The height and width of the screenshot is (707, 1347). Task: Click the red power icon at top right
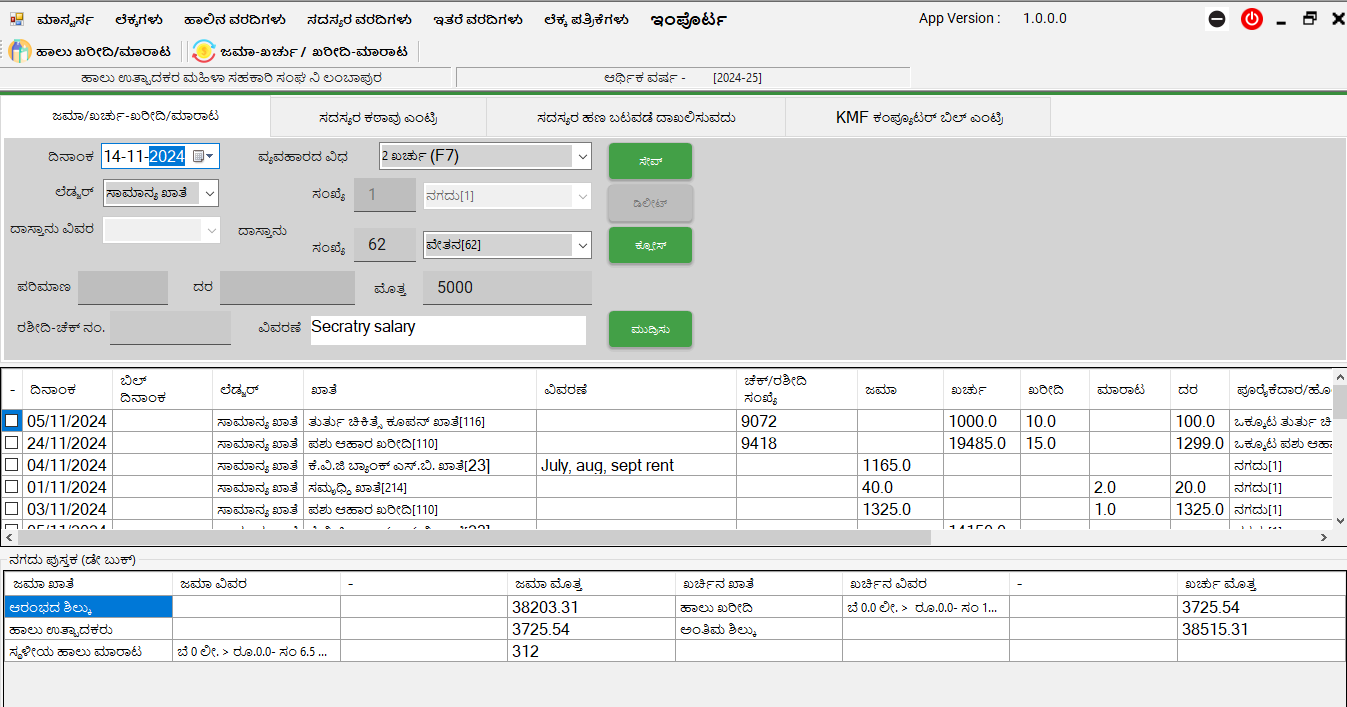(x=1251, y=18)
